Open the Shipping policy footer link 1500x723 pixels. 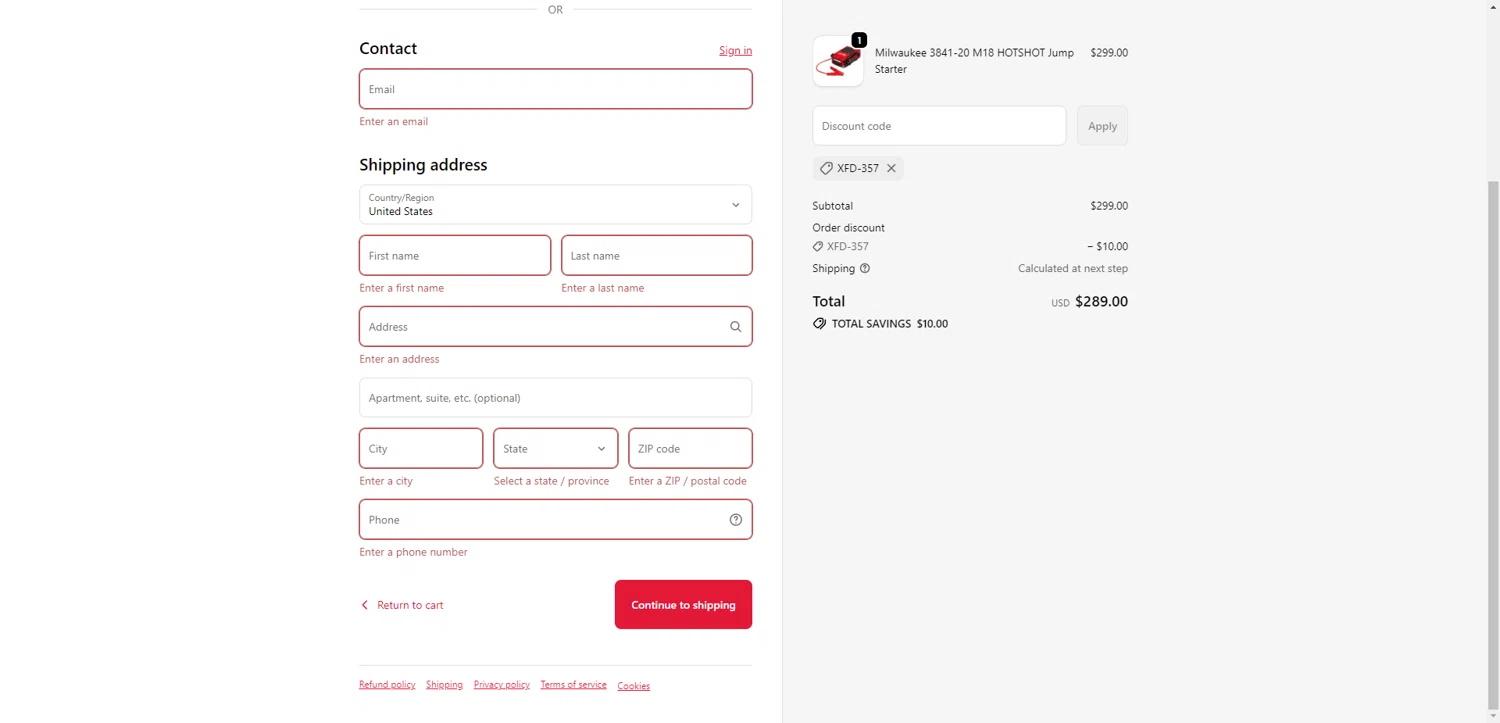tap(444, 685)
